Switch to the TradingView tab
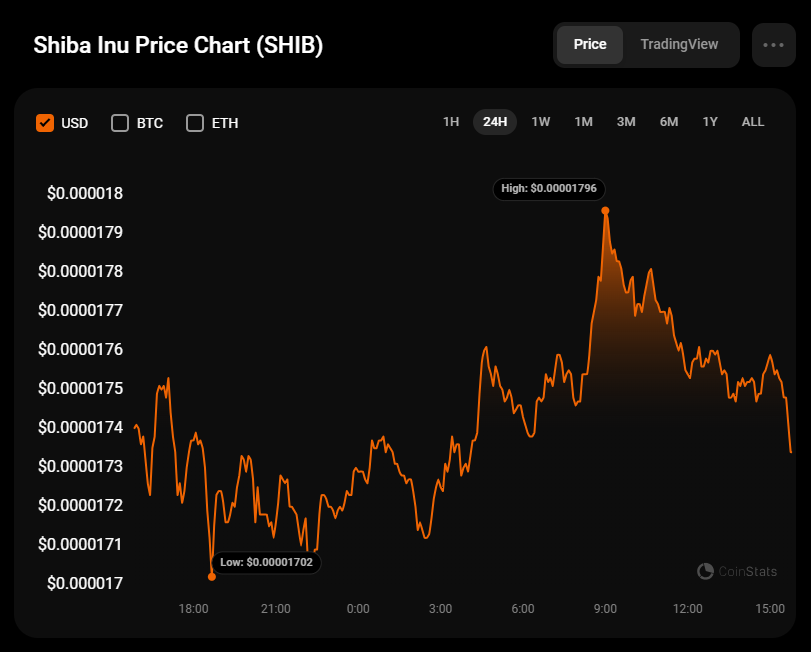 point(679,45)
